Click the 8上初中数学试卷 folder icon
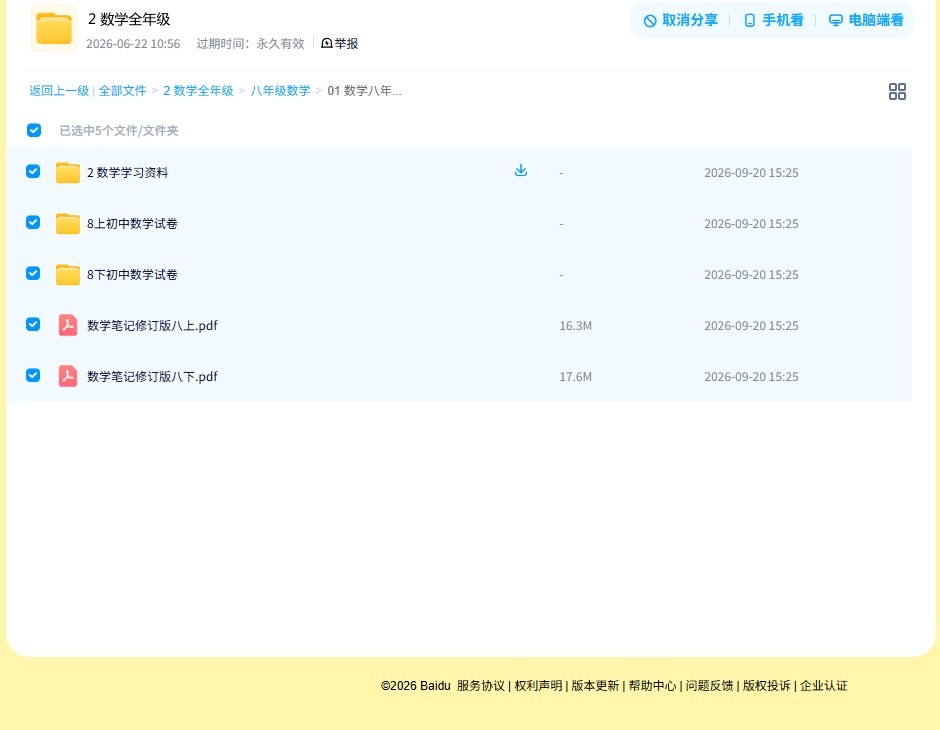The width and height of the screenshot is (940, 730). click(x=68, y=224)
